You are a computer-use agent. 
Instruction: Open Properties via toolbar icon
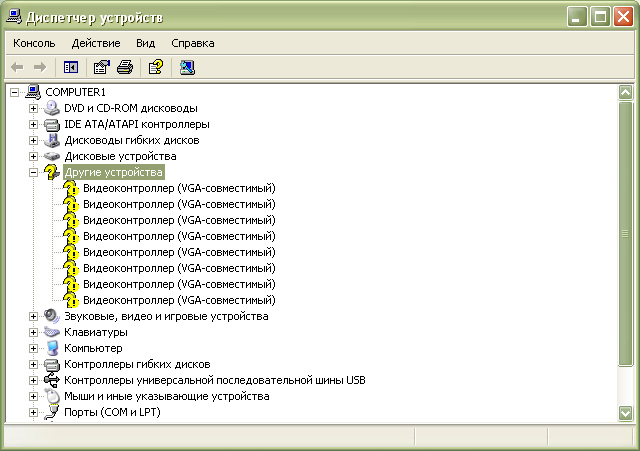(x=102, y=67)
